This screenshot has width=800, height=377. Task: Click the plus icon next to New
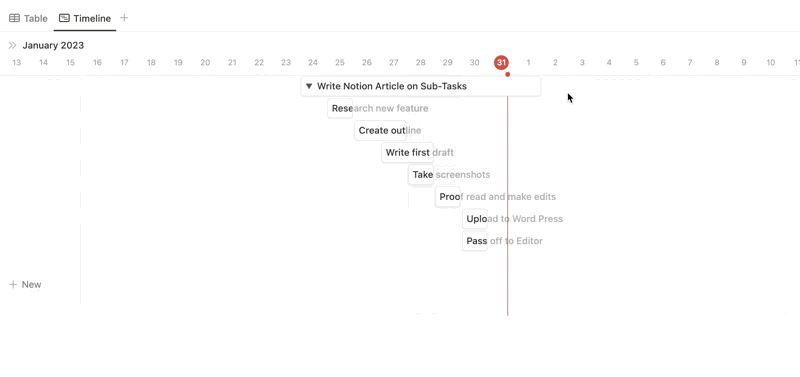pyautogui.click(x=13, y=284)
